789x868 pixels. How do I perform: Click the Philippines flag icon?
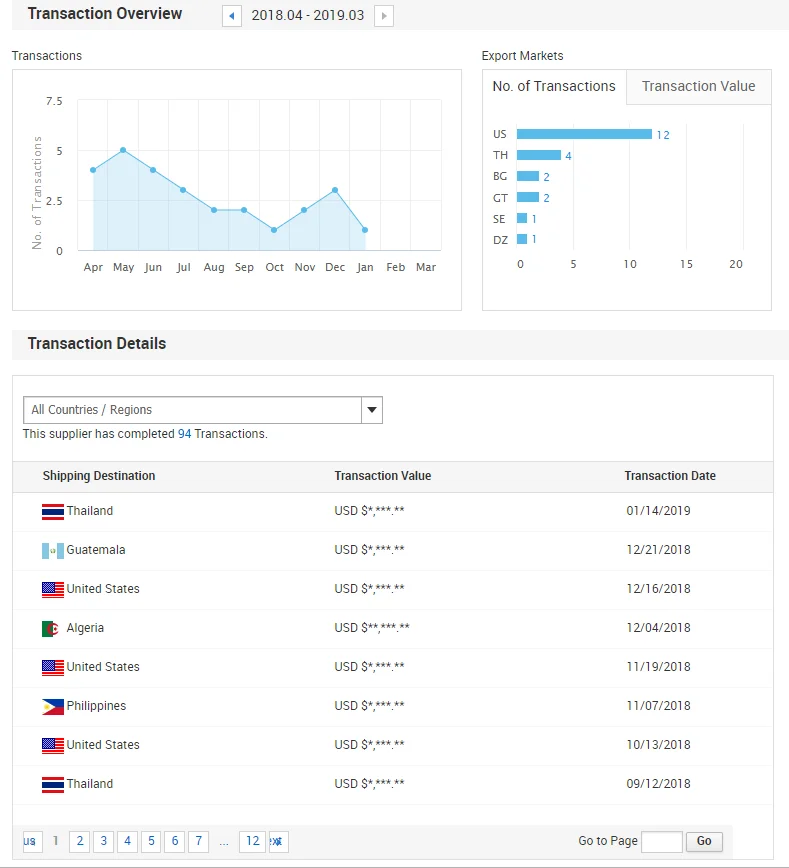(53, 707)
